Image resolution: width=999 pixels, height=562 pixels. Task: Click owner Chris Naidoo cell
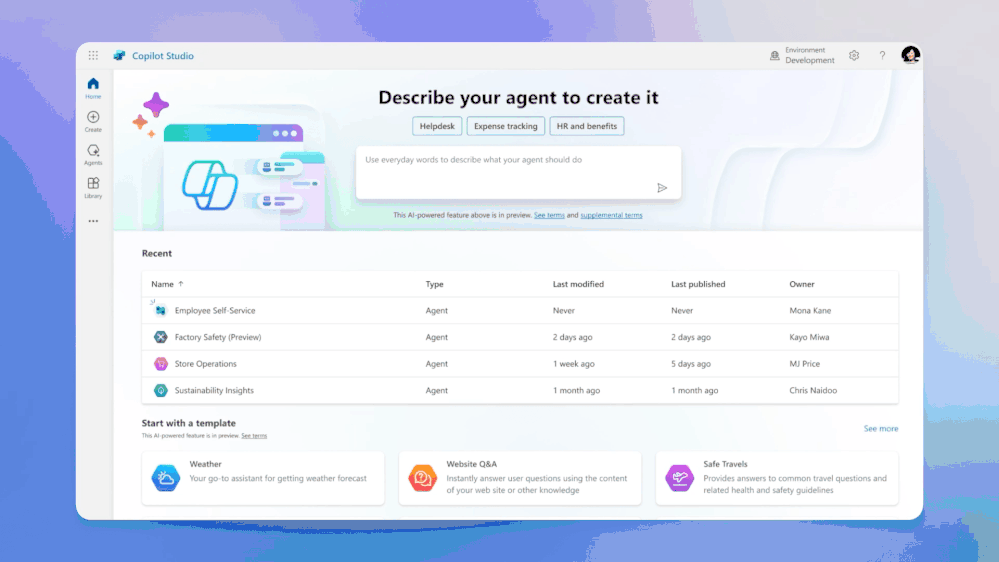tap(813, 391)
